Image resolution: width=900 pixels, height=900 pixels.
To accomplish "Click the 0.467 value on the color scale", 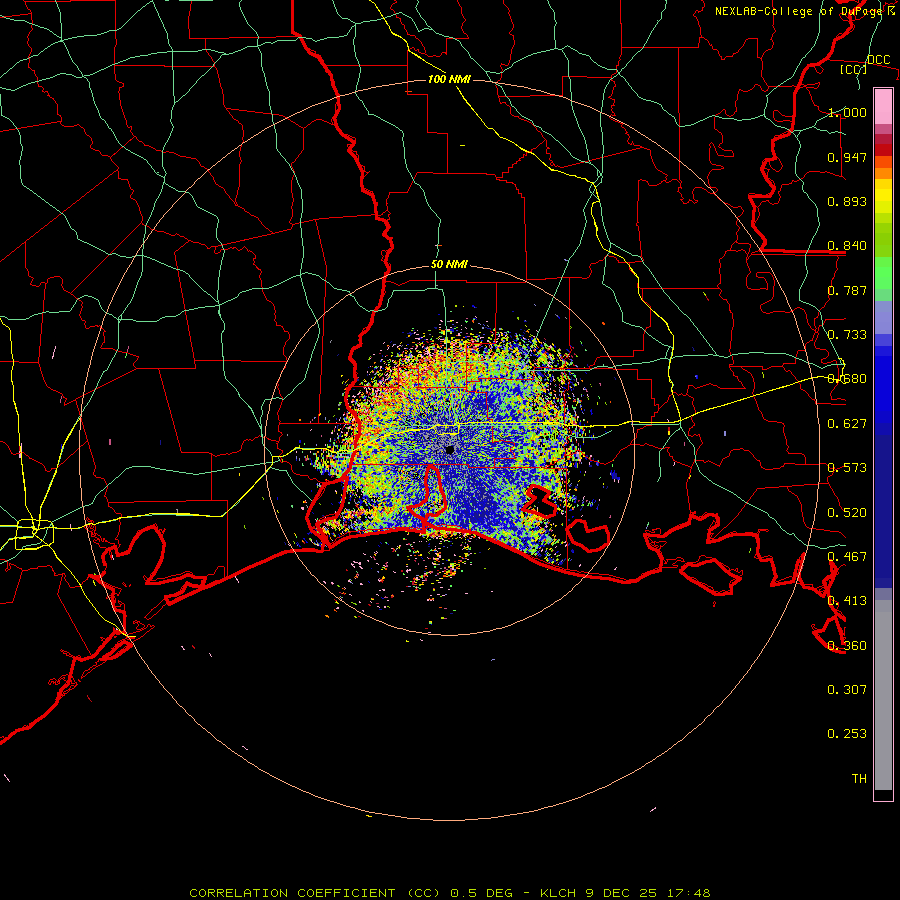I will tap(847, 557).
